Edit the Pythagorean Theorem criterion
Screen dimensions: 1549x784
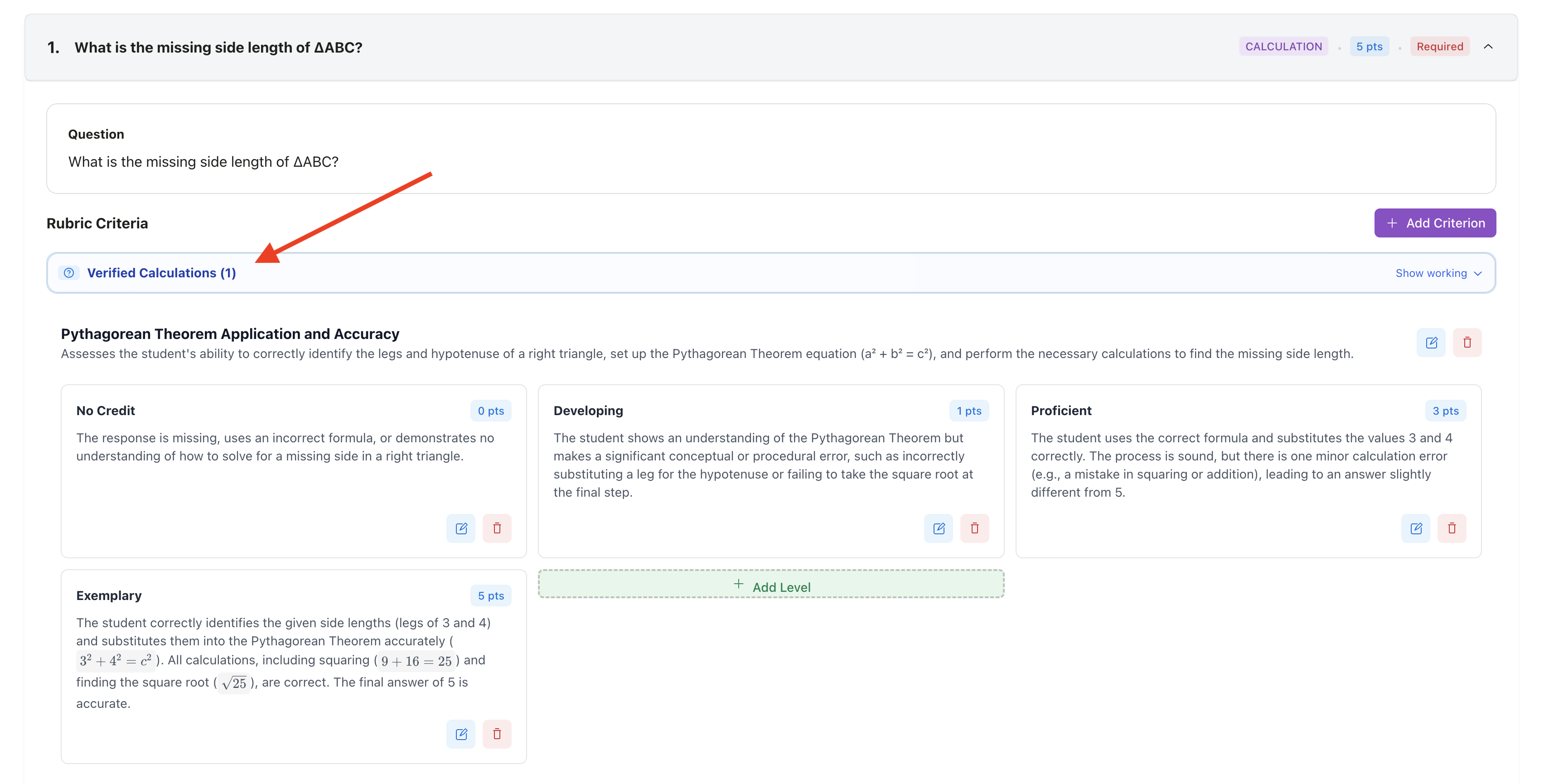tap(1432, 342)
